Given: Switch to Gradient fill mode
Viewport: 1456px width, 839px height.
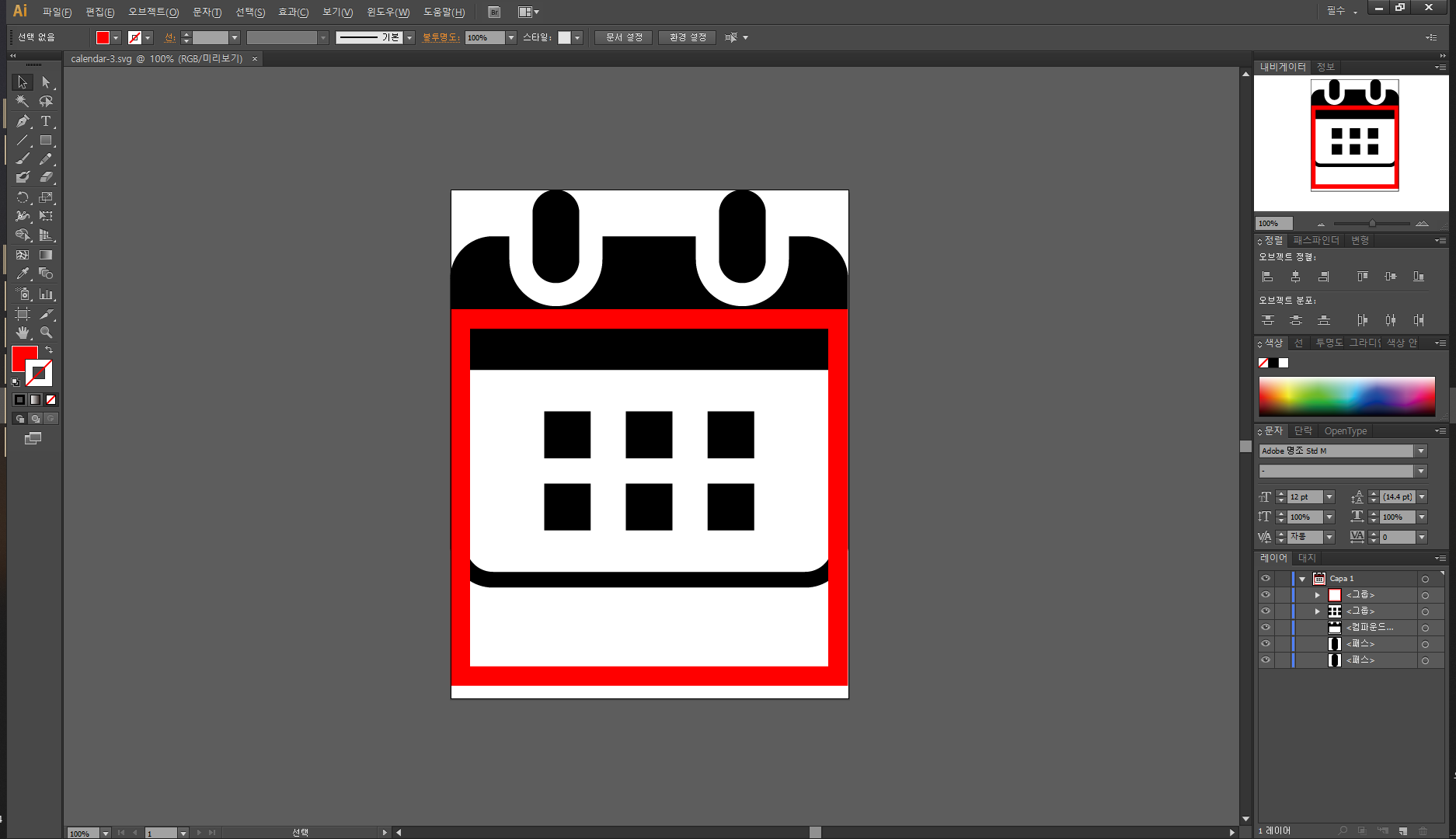Looking at the screenshot, I should (36, 400).
